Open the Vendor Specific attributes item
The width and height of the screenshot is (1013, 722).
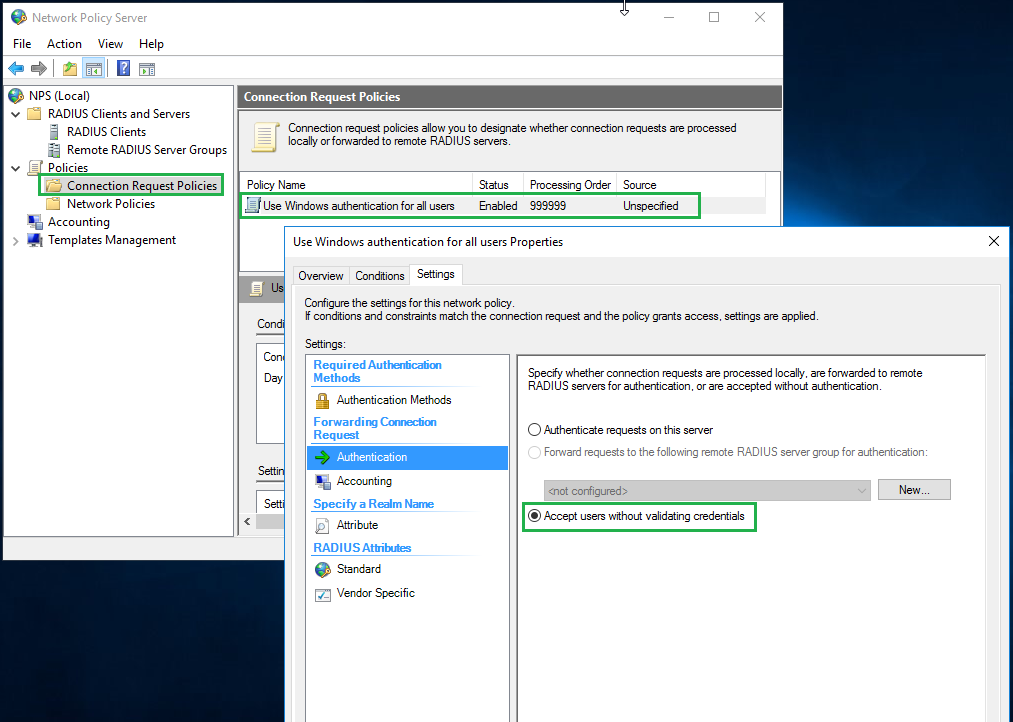click(x=375, y=593)
